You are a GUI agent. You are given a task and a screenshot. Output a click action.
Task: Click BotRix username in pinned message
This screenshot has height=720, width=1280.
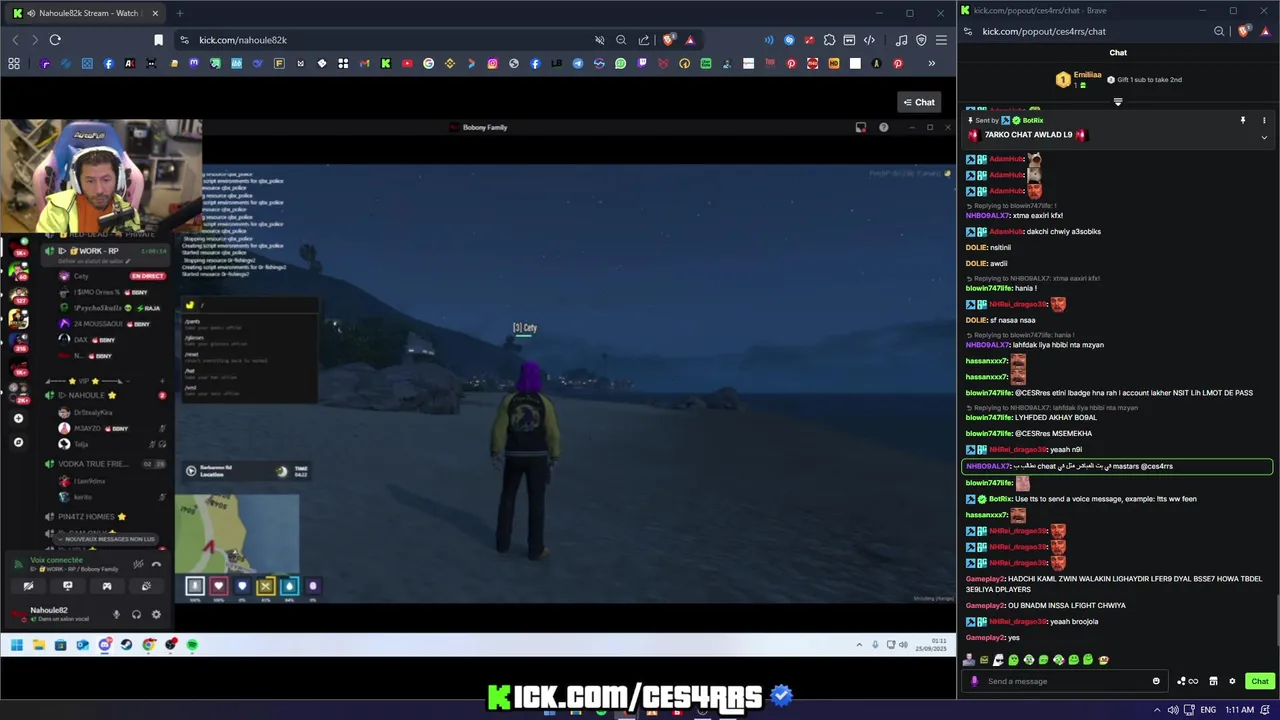(x=1033, y=120)
